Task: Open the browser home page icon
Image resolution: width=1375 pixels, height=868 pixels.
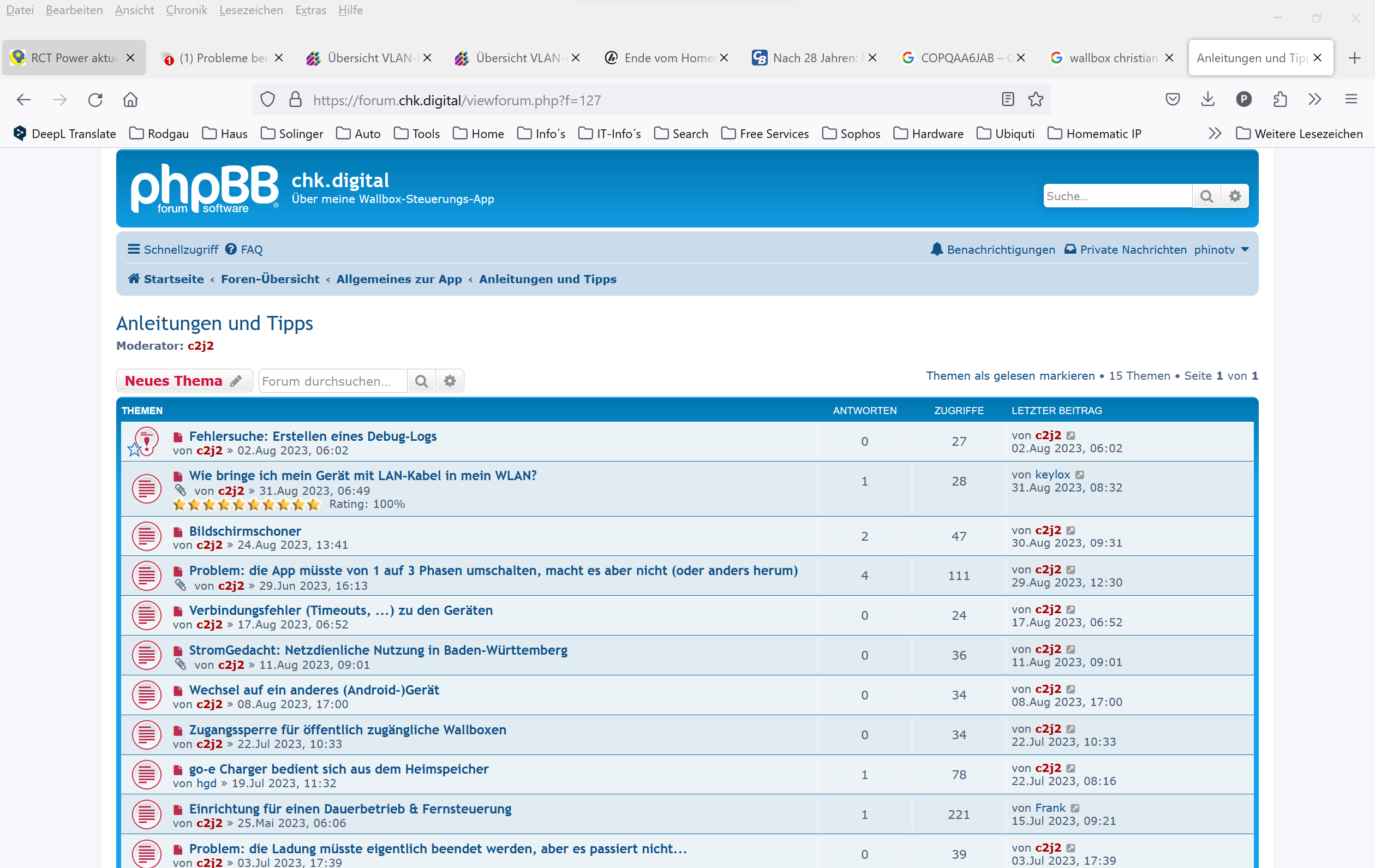Action: pos(131,100)
